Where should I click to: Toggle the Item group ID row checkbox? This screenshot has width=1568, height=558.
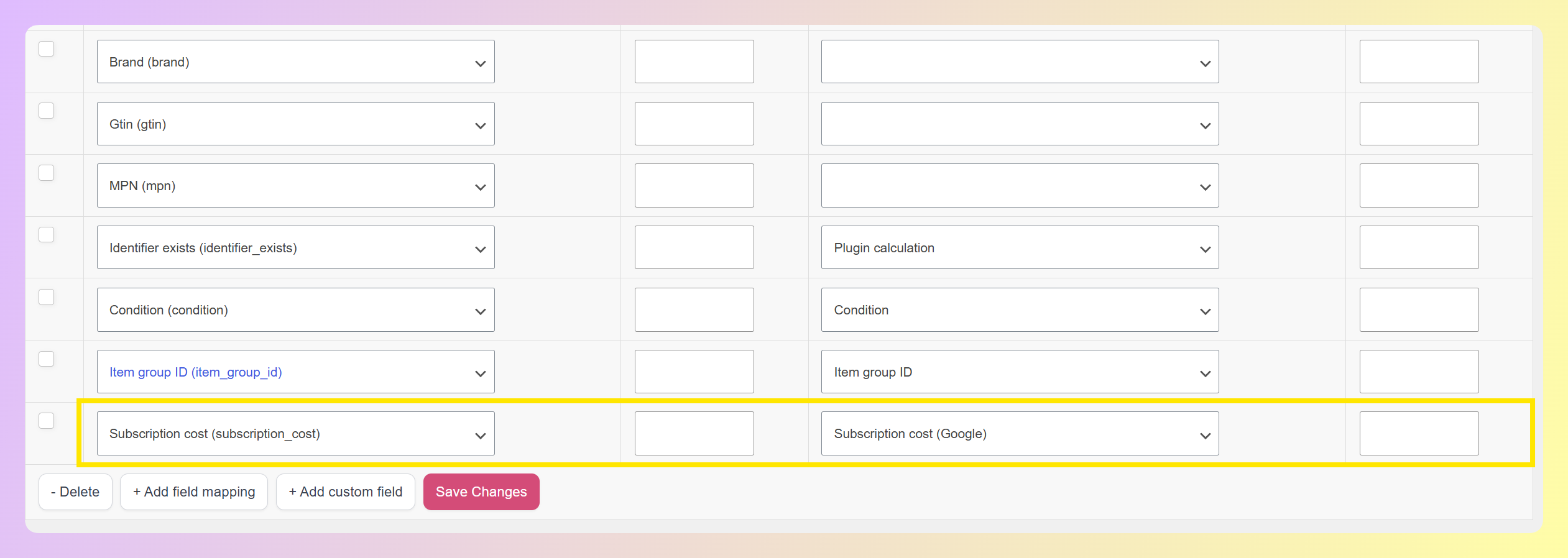point(47,359)
